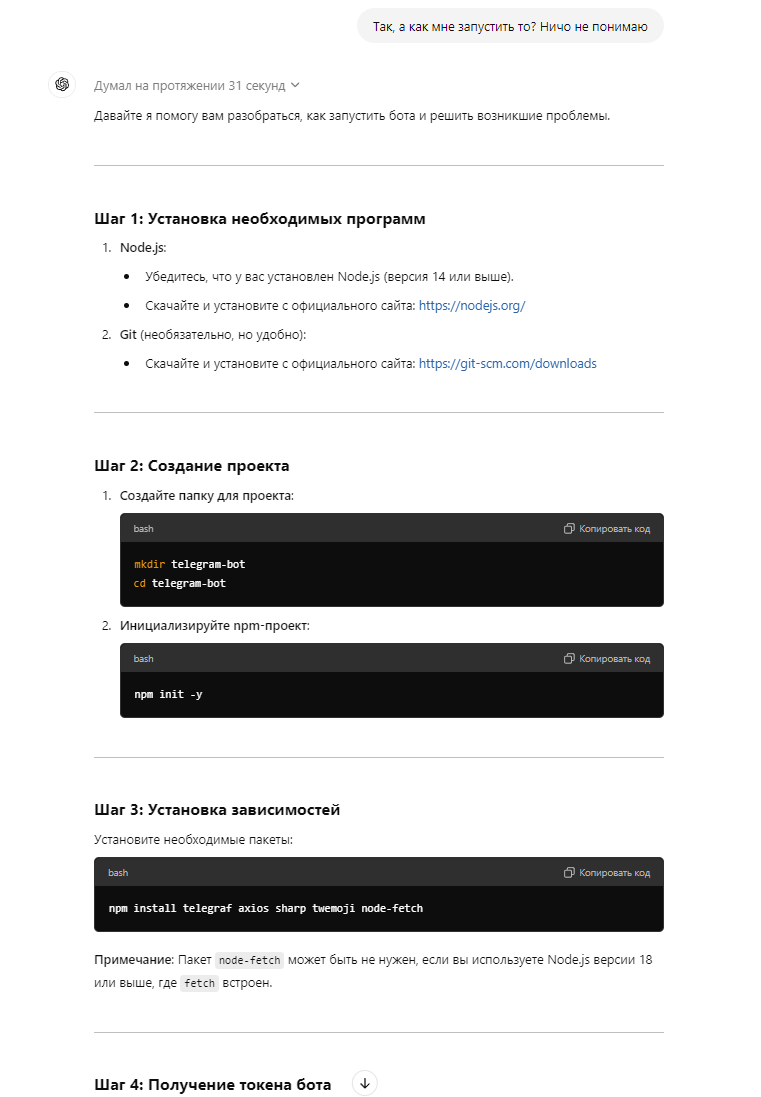Screen dimensions: 761x1097
Task: Collapse the thinking summary chevron
Action: (x=295, y=85)
